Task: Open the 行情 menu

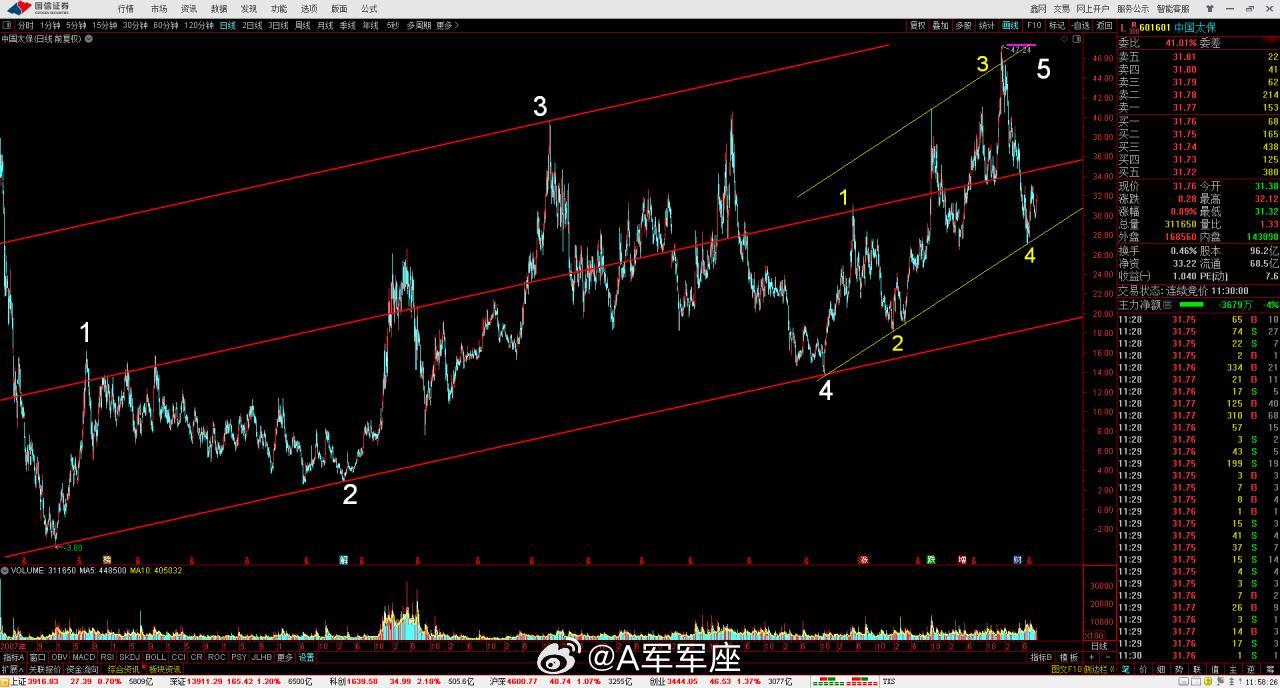Action: [126, 8]
